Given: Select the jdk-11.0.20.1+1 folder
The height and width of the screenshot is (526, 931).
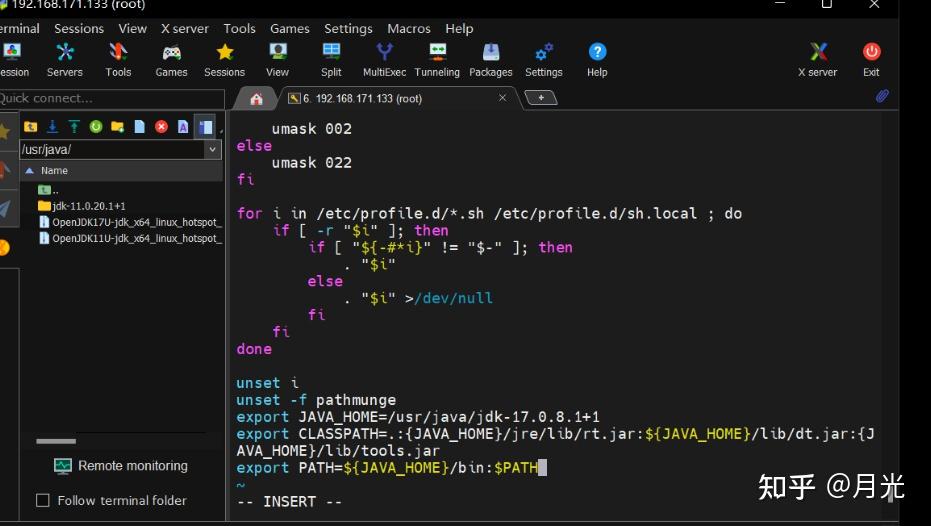Looking at the screenshot, I should (x=82, y=206).
